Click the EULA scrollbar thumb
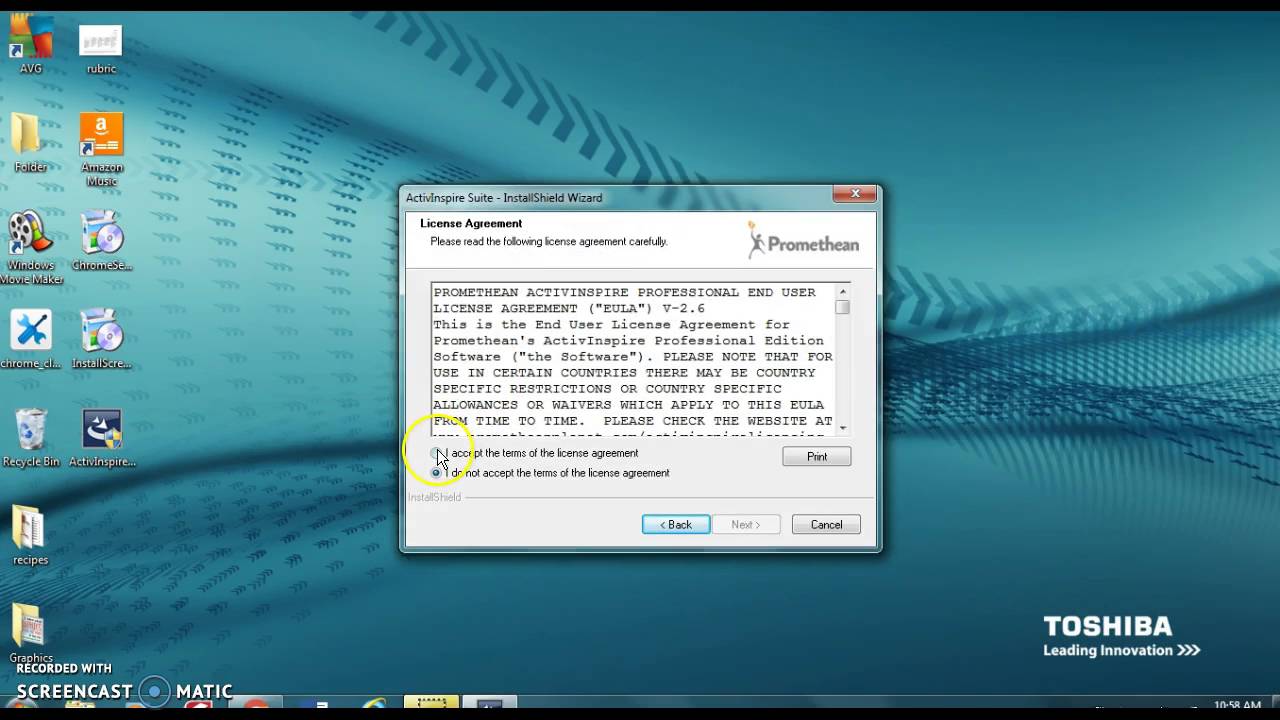 pos(842,308)
